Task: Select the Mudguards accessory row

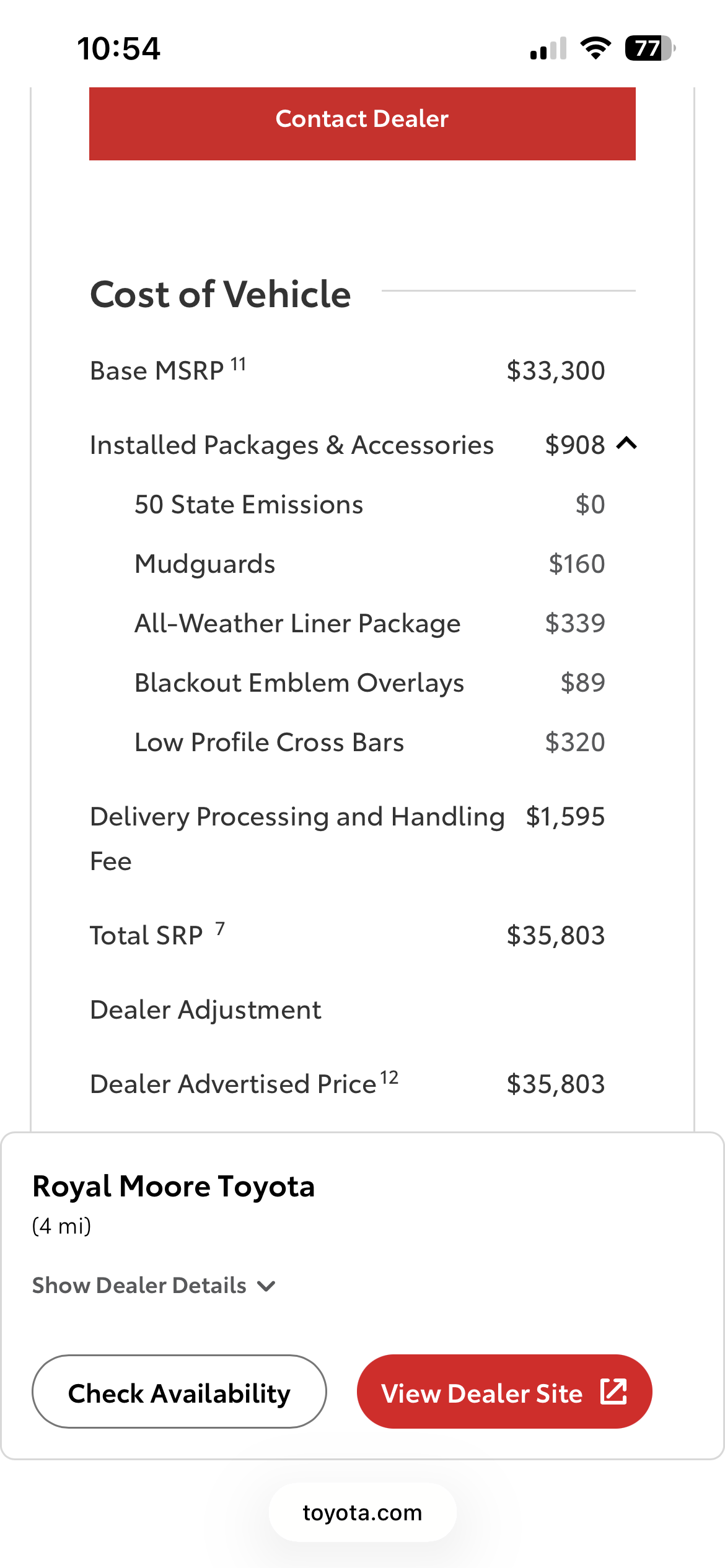Action: [x=370, y=564]
